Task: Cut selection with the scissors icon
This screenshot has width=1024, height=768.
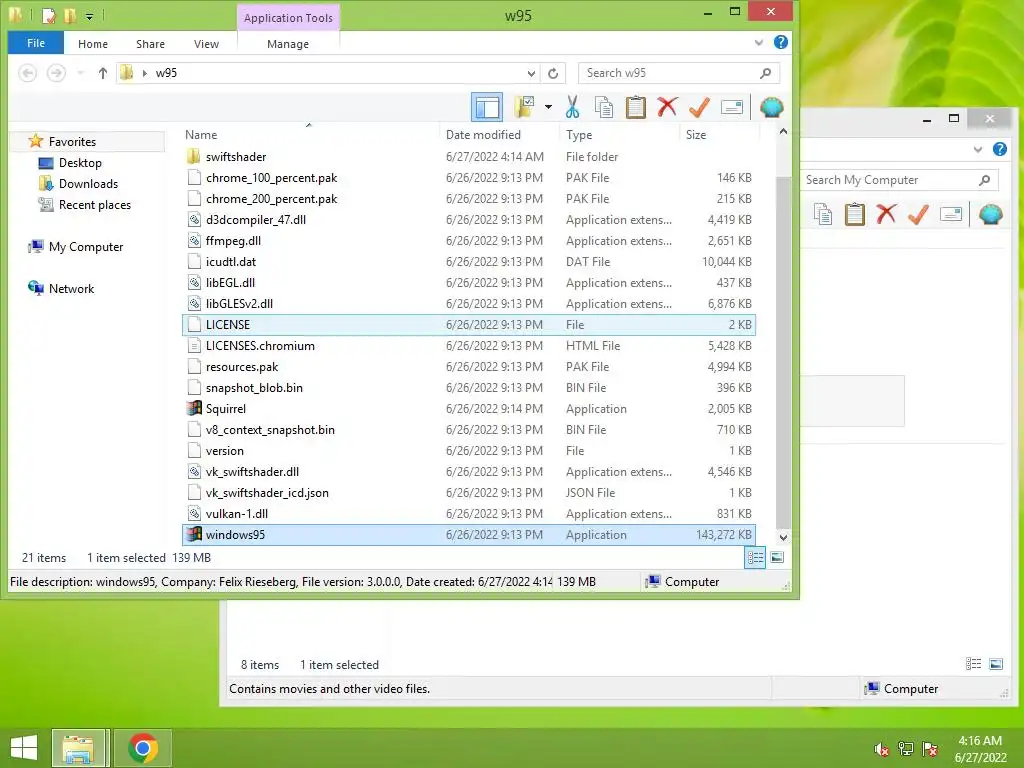Action: [572, 107]
